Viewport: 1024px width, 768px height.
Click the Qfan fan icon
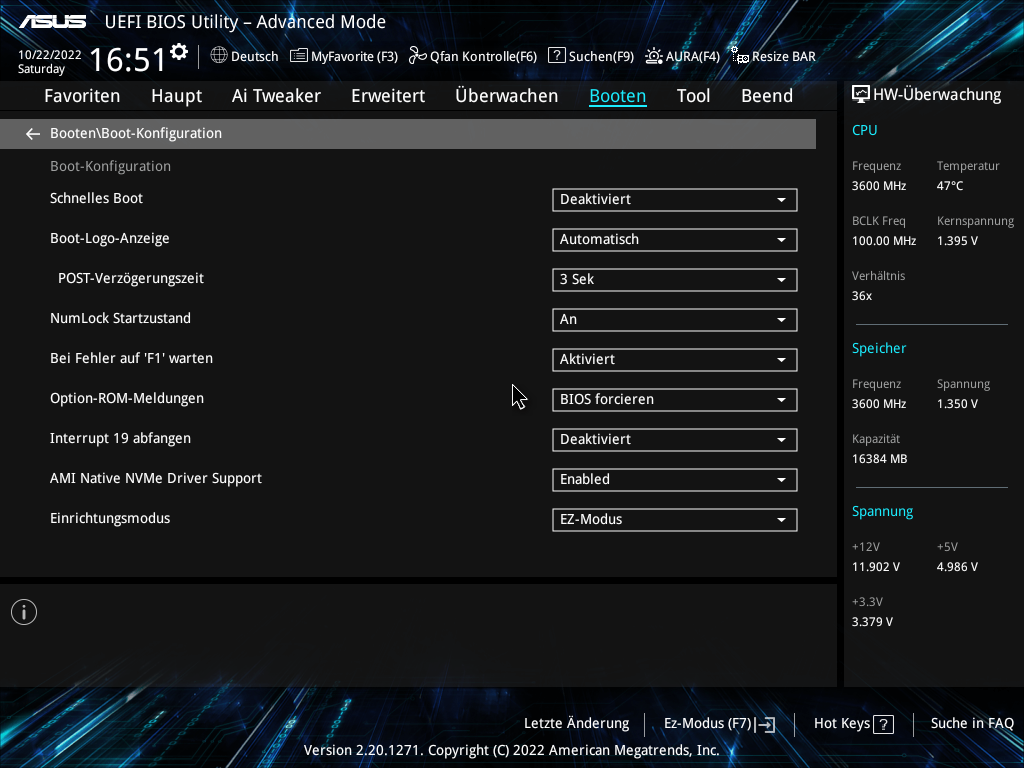417,56
